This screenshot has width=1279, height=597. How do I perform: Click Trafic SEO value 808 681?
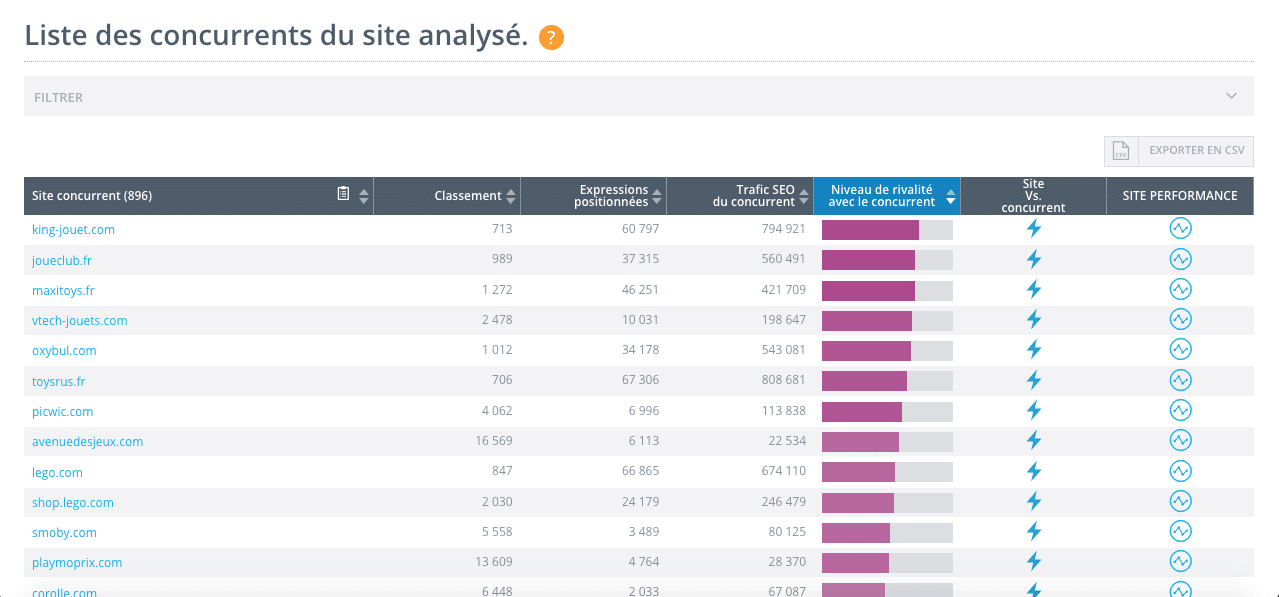783,381
